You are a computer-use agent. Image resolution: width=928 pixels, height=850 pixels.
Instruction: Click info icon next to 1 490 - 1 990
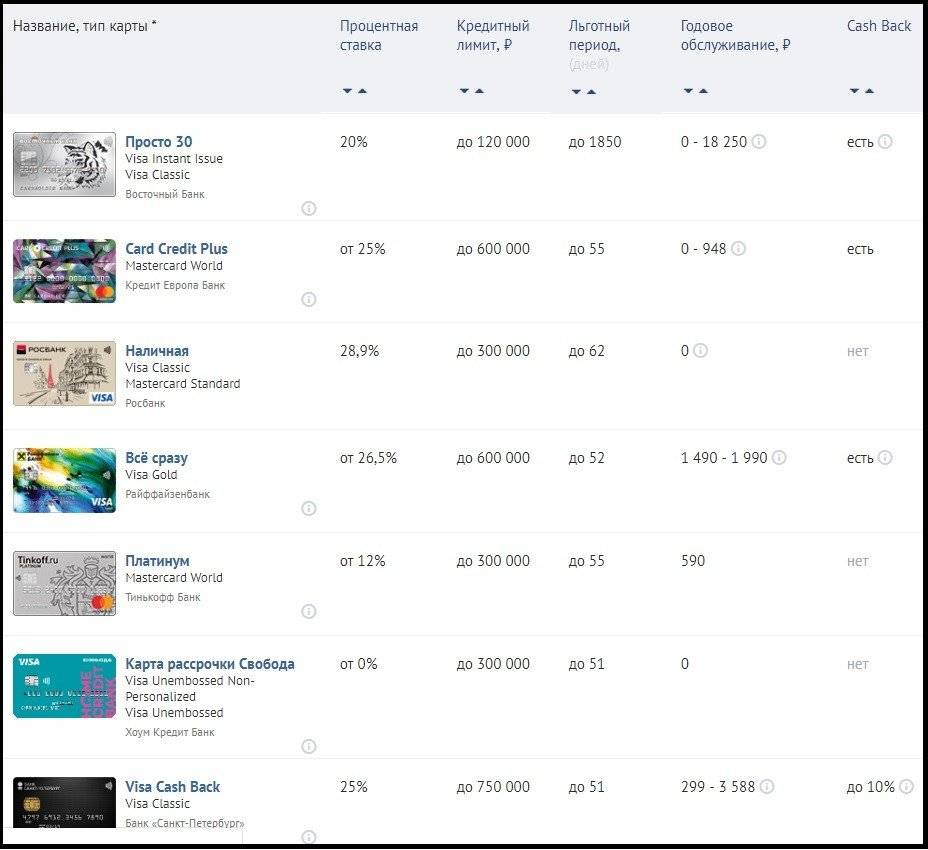click(779, 458)
